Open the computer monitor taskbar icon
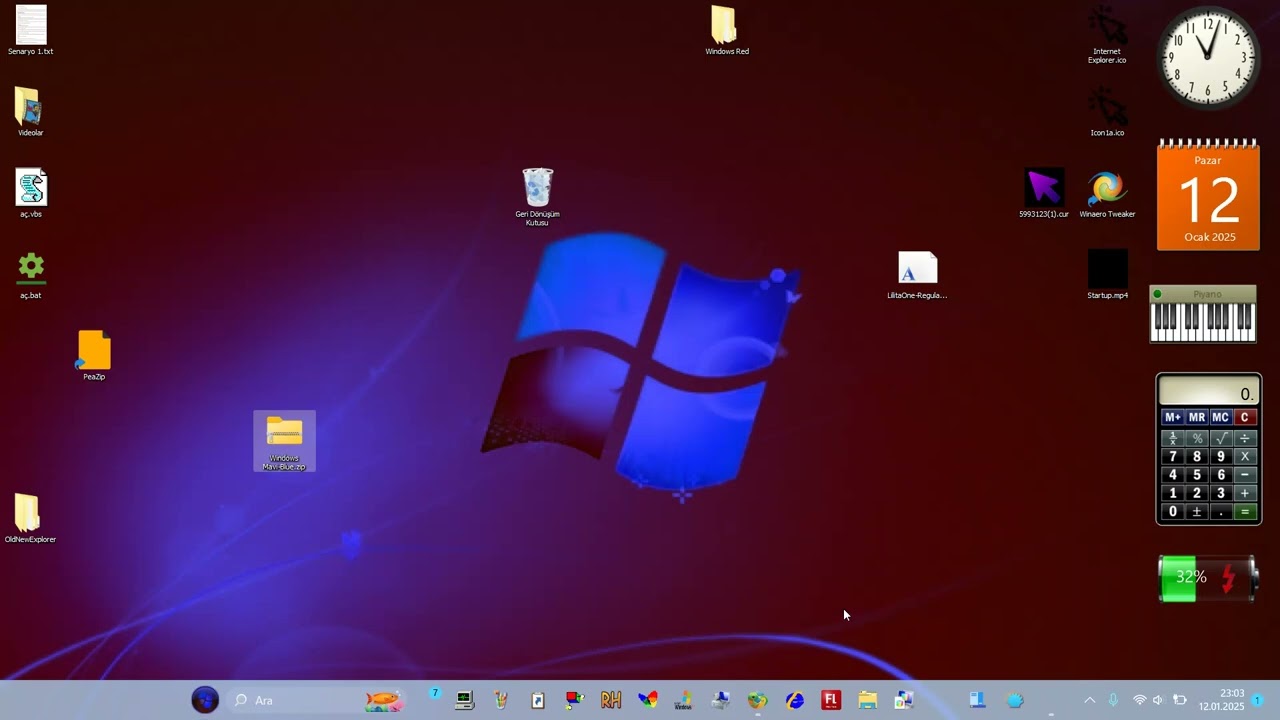Image resolution: width=1280 pixels, height=720 pixels. [464, 700]
